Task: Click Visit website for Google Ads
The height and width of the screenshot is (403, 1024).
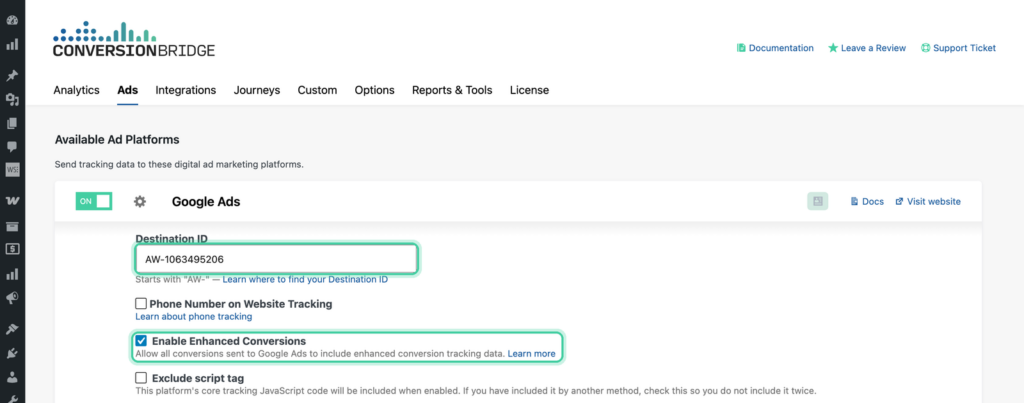Action: click(x=928, y=201)
